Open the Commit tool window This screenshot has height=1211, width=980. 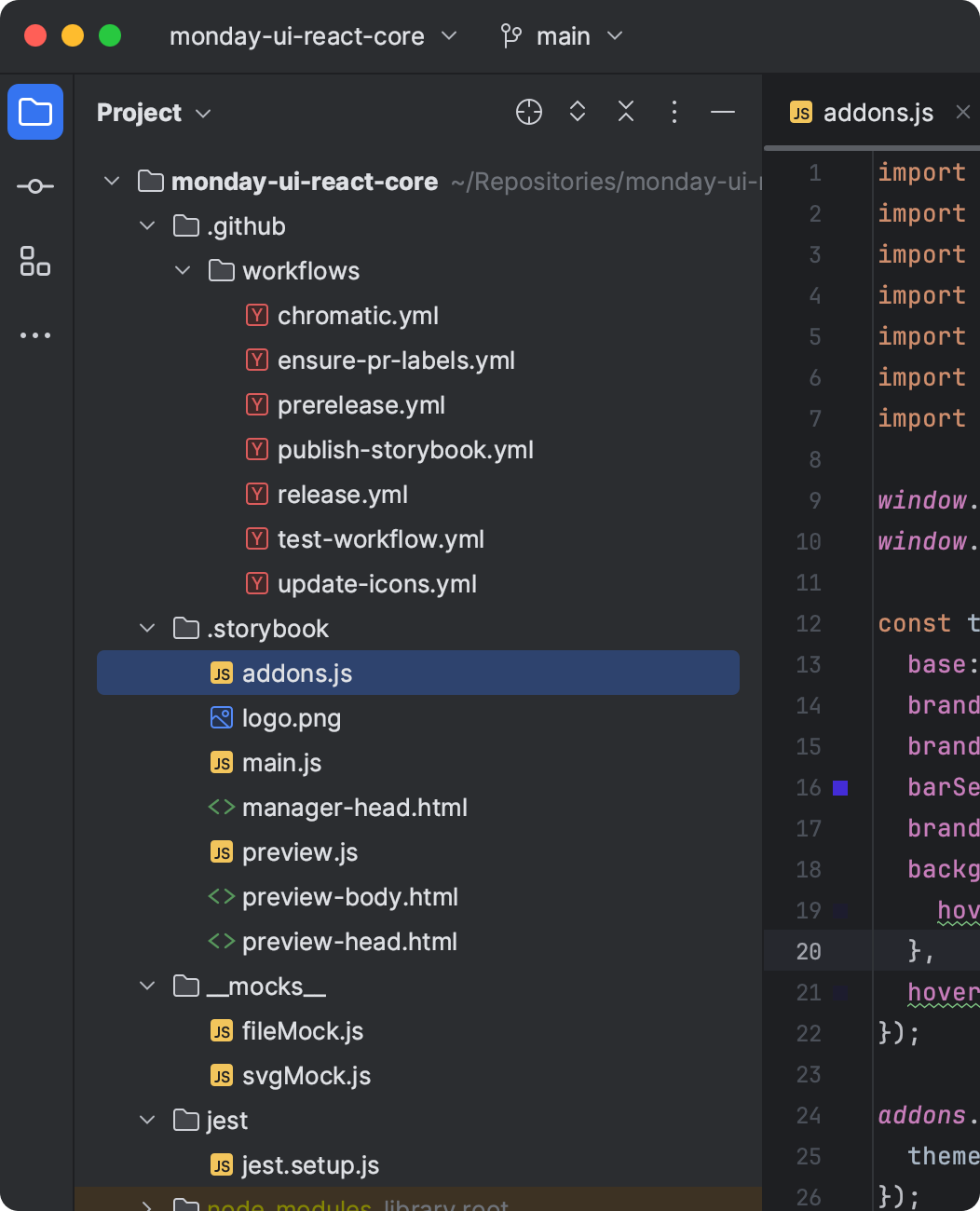pos(35,186)
